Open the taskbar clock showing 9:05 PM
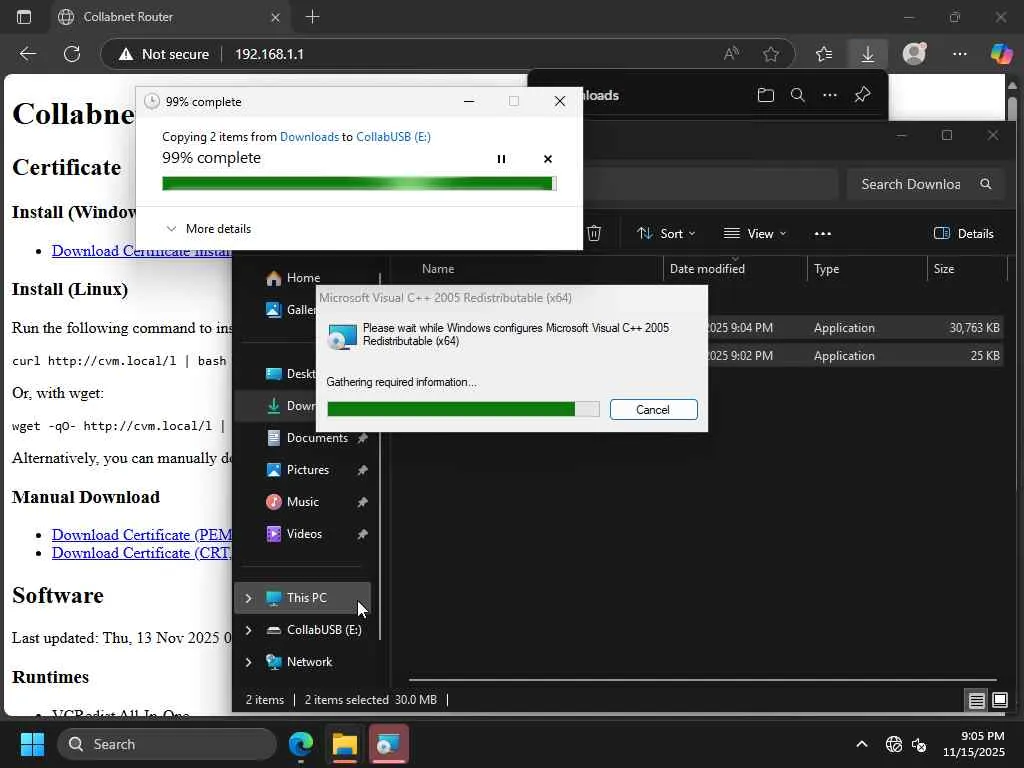 tap(974, 744)
